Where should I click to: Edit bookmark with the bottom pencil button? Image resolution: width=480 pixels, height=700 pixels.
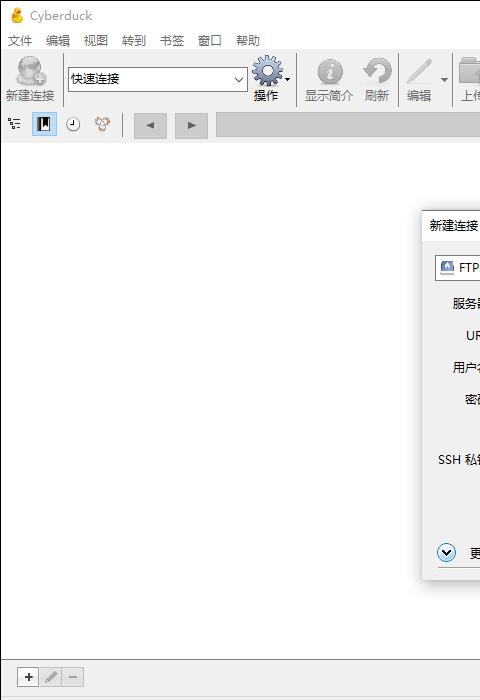tap(51, 677)
